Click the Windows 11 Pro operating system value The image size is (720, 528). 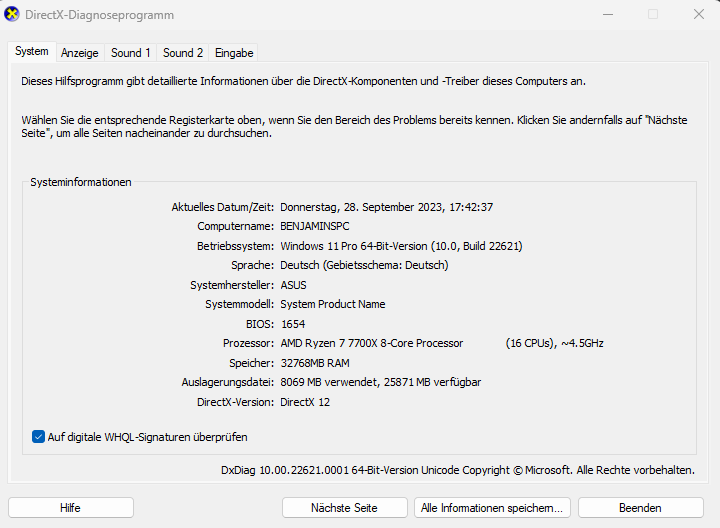(401, 246)
